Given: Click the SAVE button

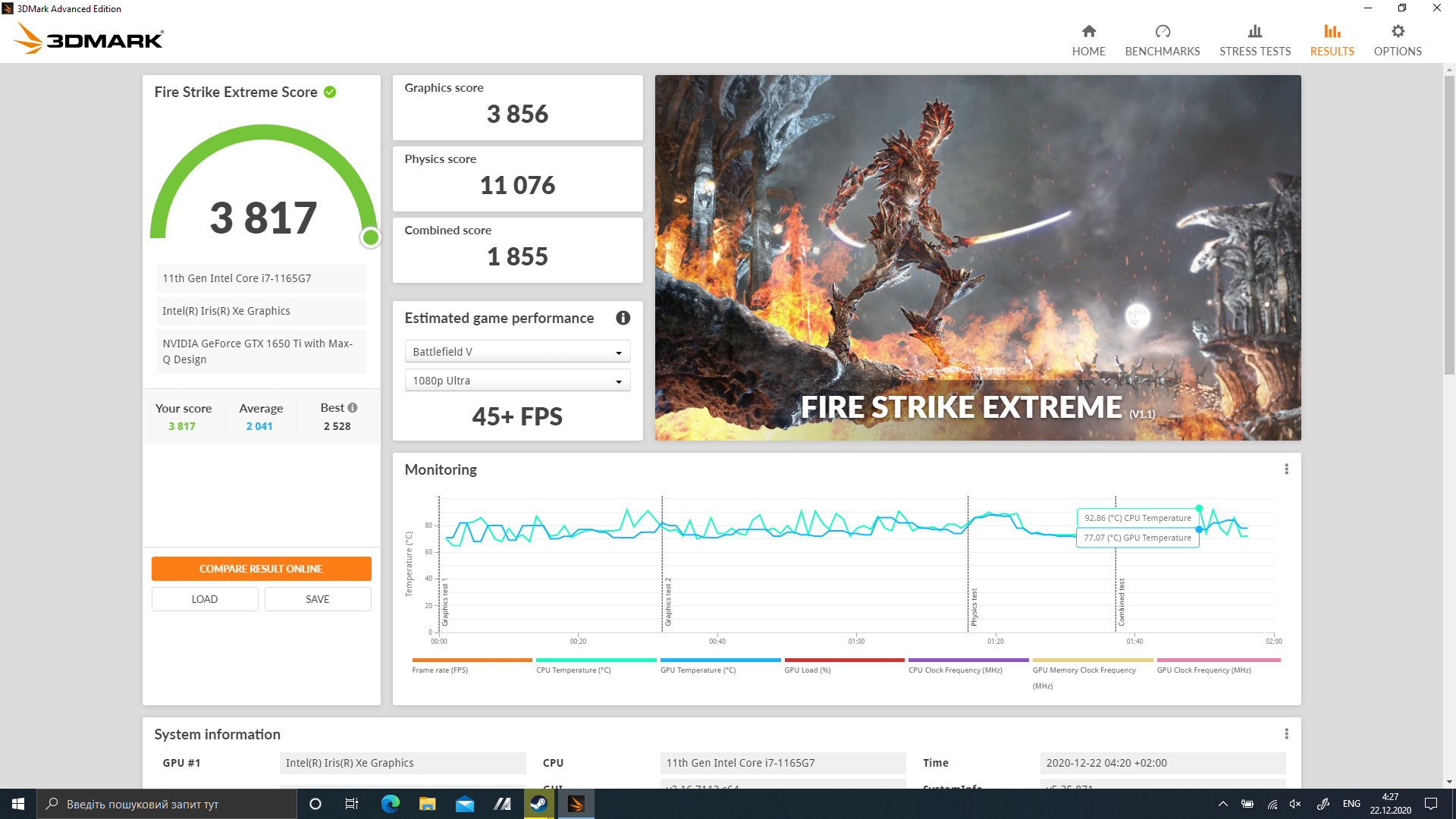Looking at the screenshot, I should click(318, 599).
